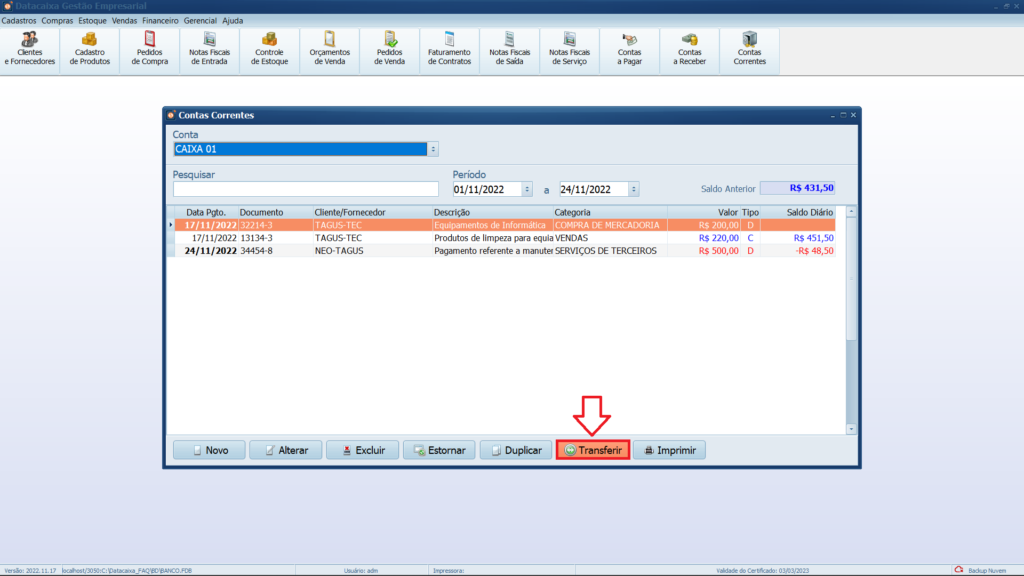Open the Gerencial menu
Screen dimensions: 1024x576
[x=200, y=20]
